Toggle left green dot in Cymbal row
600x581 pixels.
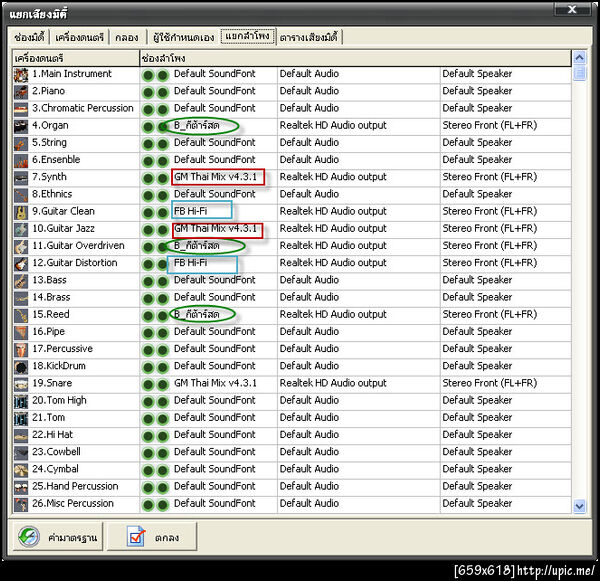pos(148,470)
